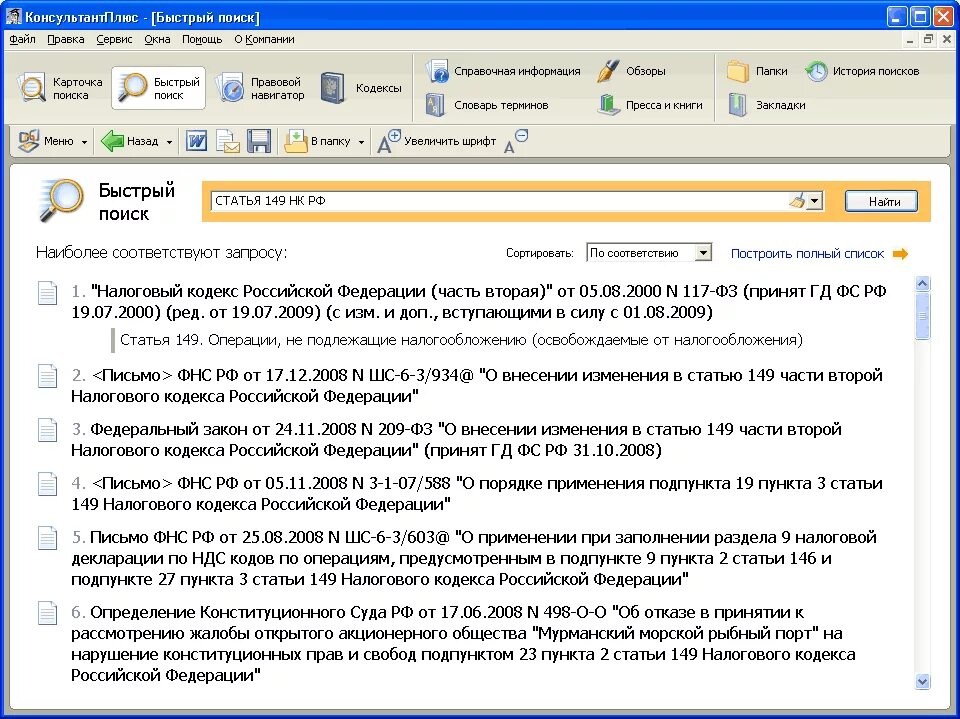This screenshot has width=960, height=719.
Task: Save to file floppy disk icon
Action: (x=259, y=141)
